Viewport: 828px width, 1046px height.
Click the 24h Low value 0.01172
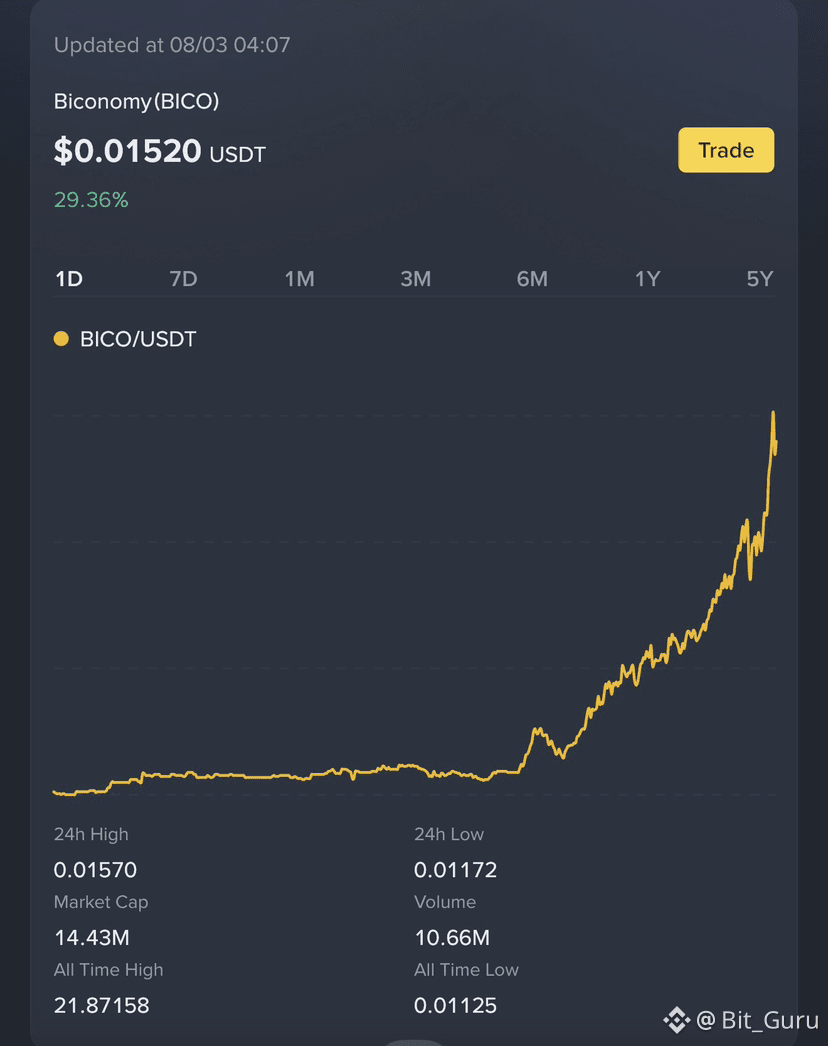(456, 870)
